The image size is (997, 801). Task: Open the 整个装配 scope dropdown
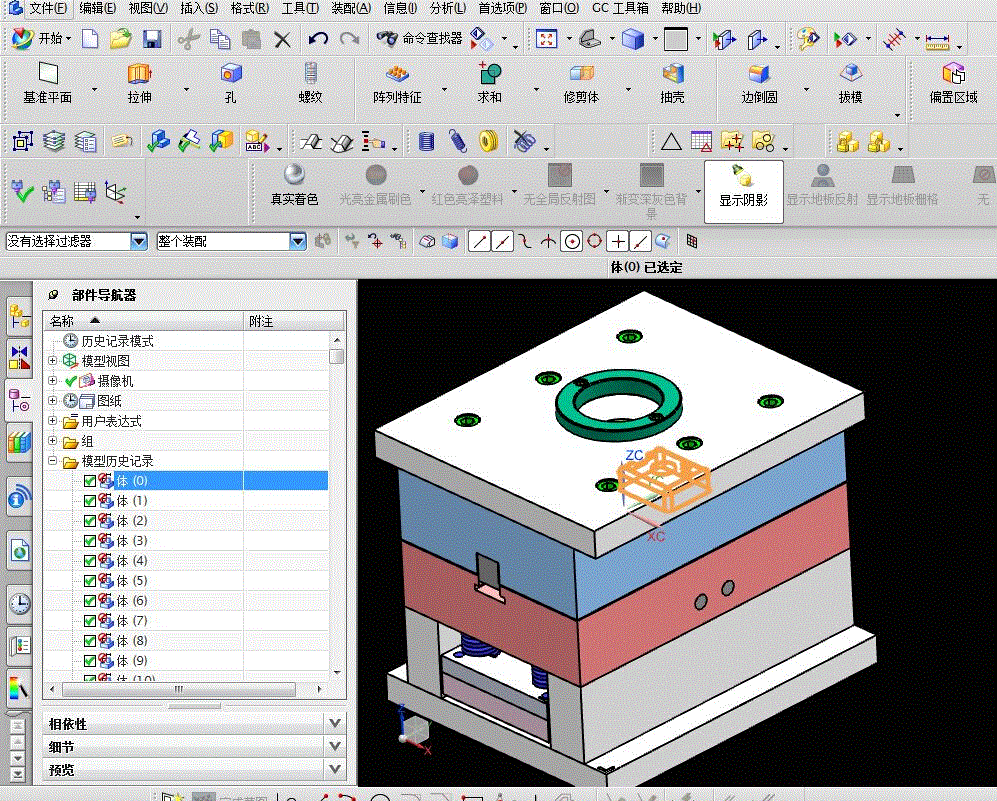(x=298, y=242)
